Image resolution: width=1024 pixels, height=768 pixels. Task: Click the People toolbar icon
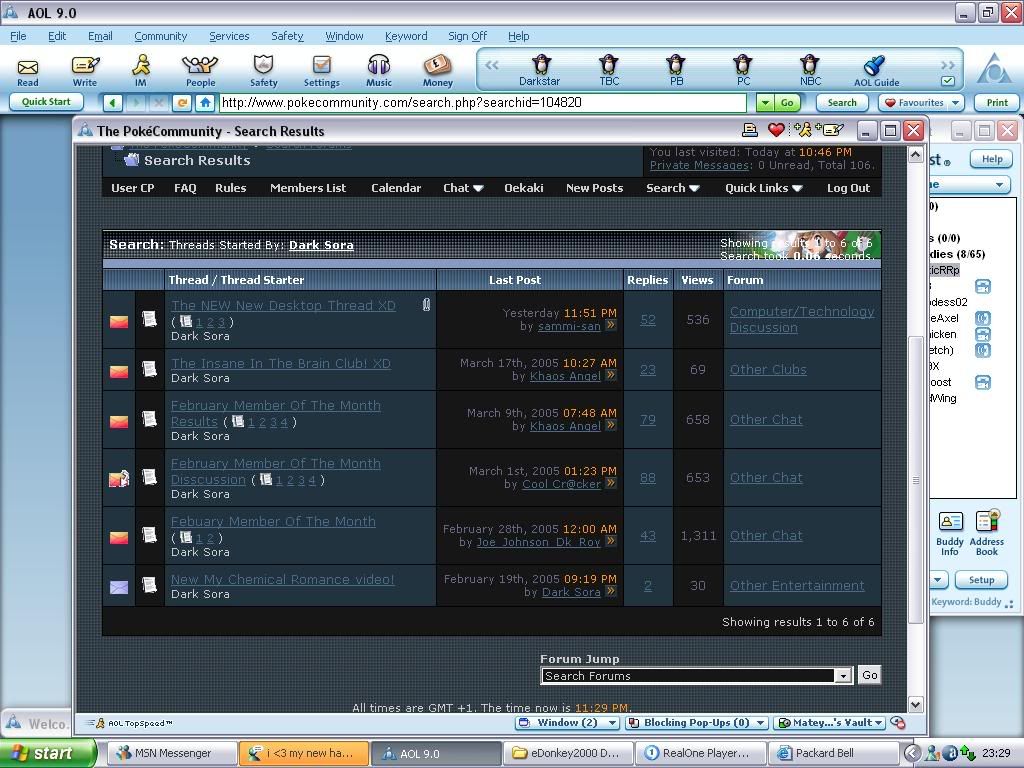[200, 71]
